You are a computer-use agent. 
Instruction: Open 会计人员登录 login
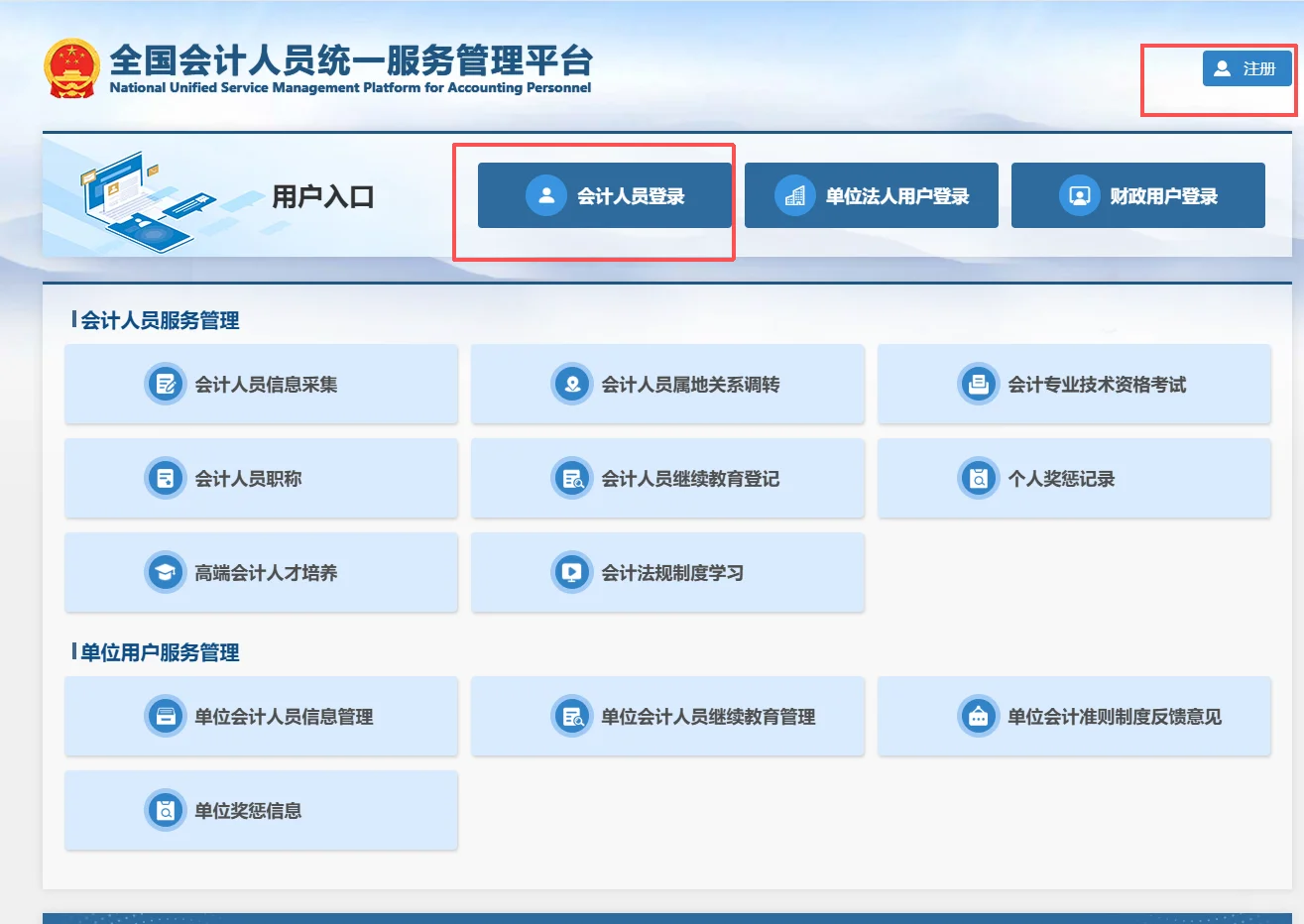(605, 195)
